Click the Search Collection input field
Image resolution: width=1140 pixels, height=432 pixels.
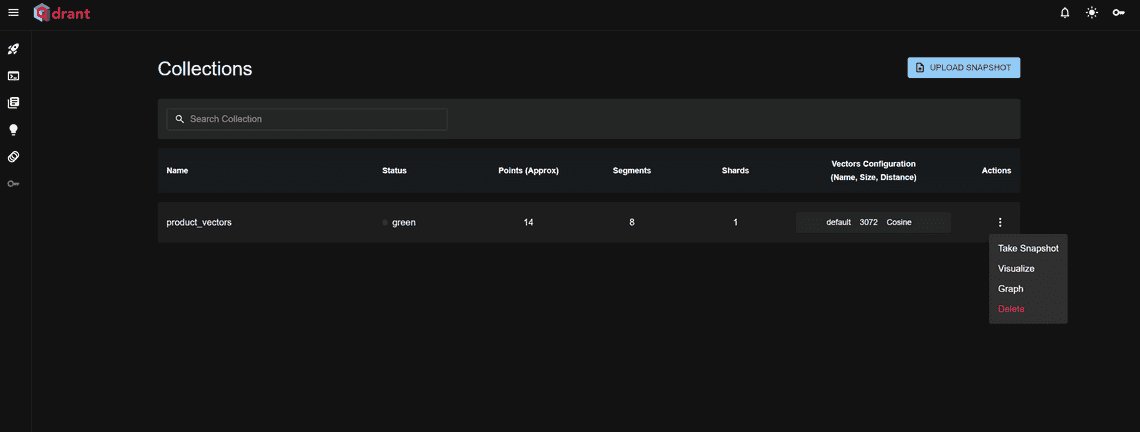point(306,119)
